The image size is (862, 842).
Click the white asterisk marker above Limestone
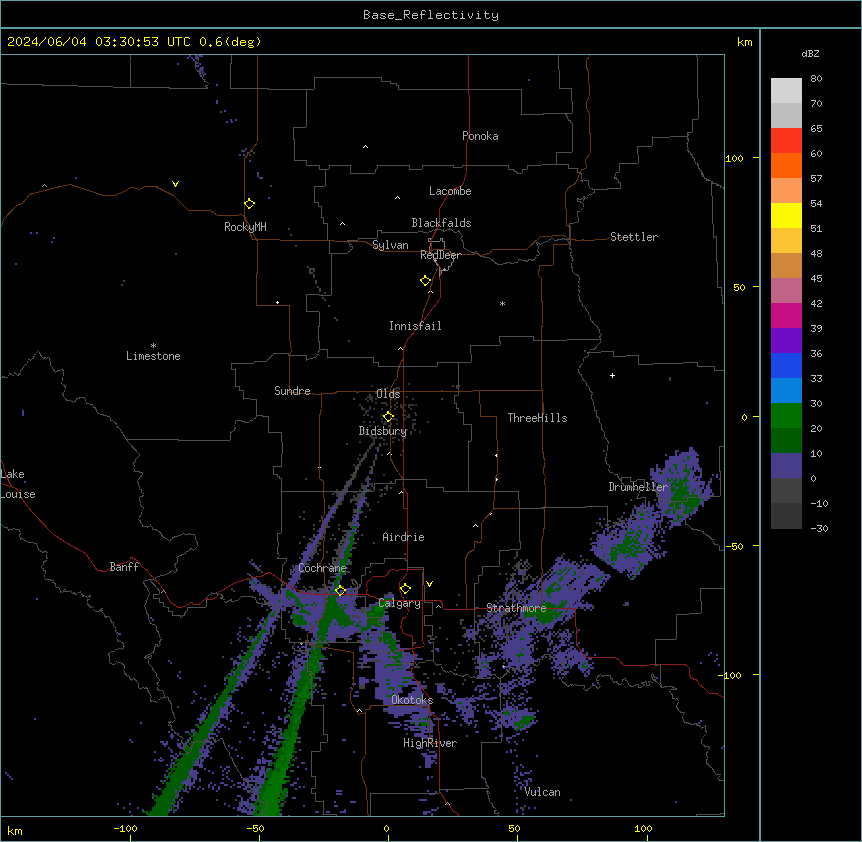click(x=153, y=346)
